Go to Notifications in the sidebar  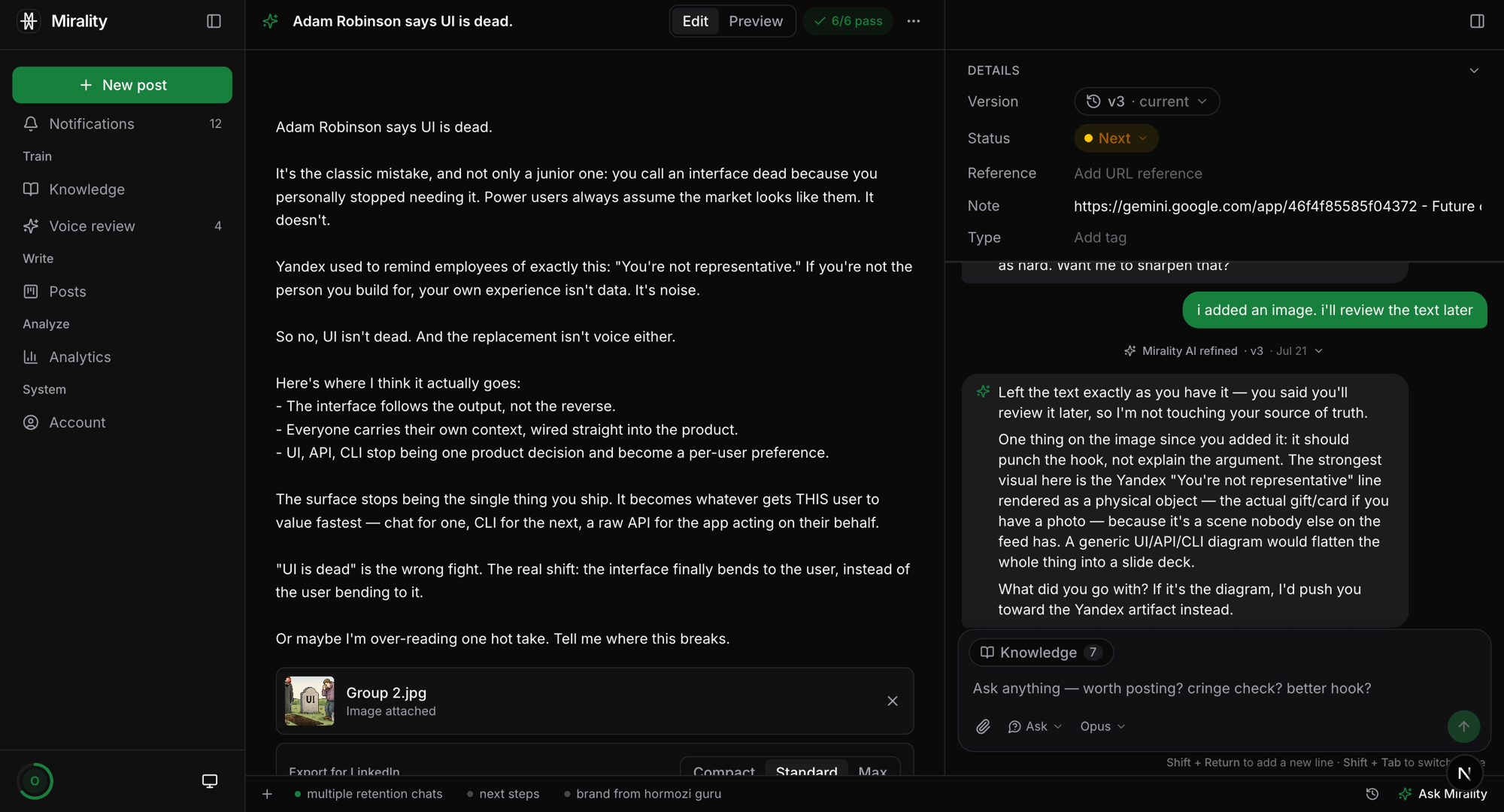click(123, 123)
